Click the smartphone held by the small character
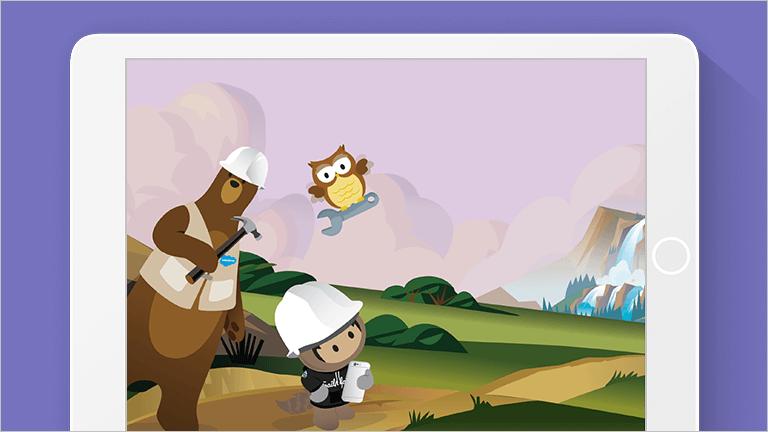 356,382
